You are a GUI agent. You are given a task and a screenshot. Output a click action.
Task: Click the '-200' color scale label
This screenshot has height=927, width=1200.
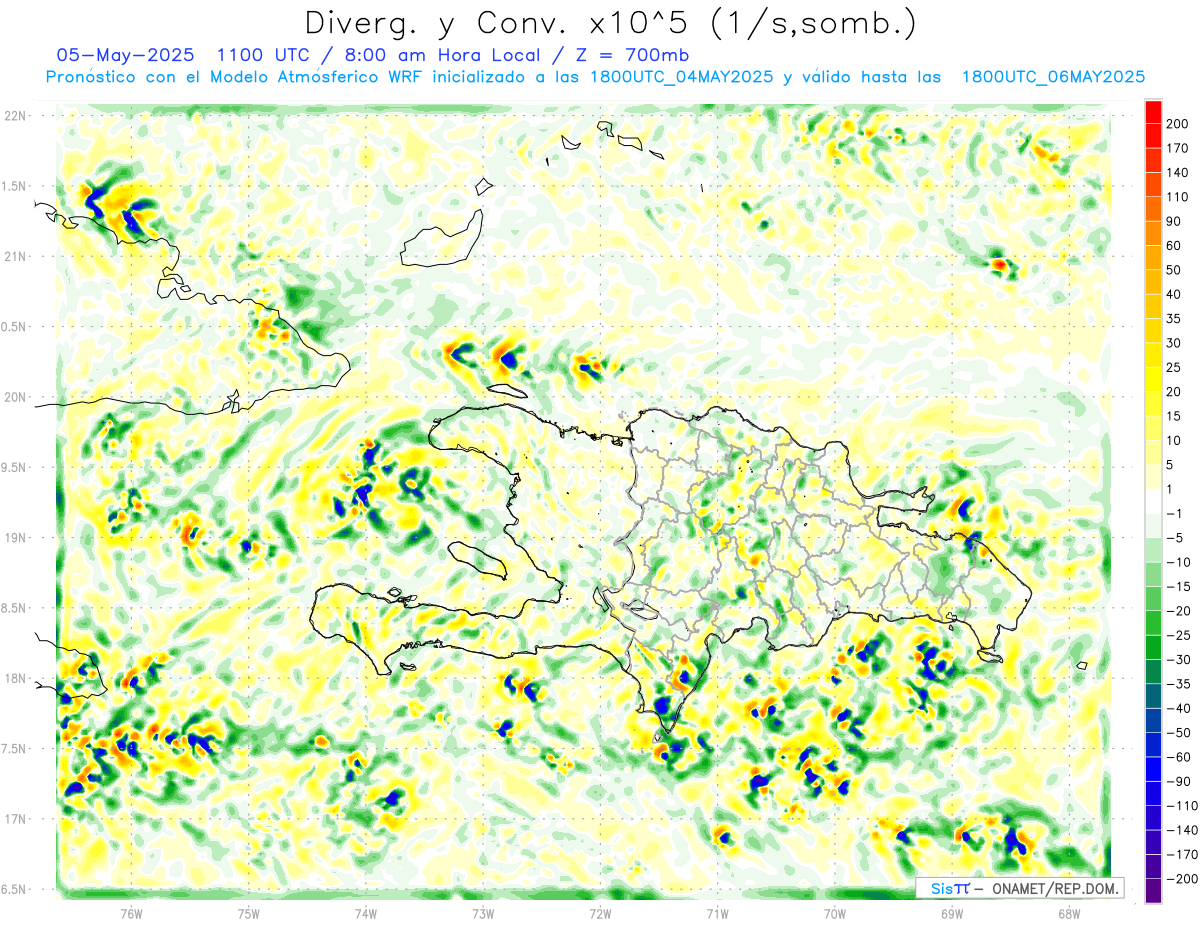pos(1180,878)
